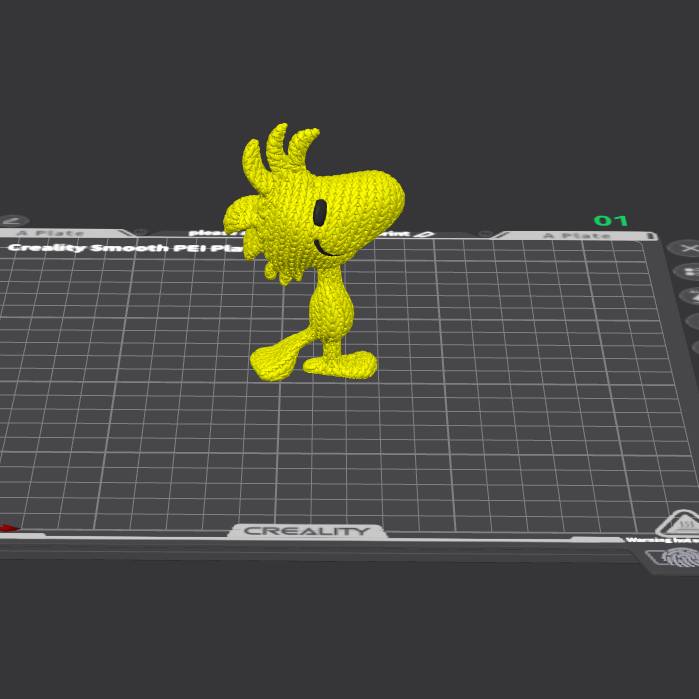Click the plate icon below the X icon
The width and height of the screenshot is (699, 699).
click(x=687, y=271)
